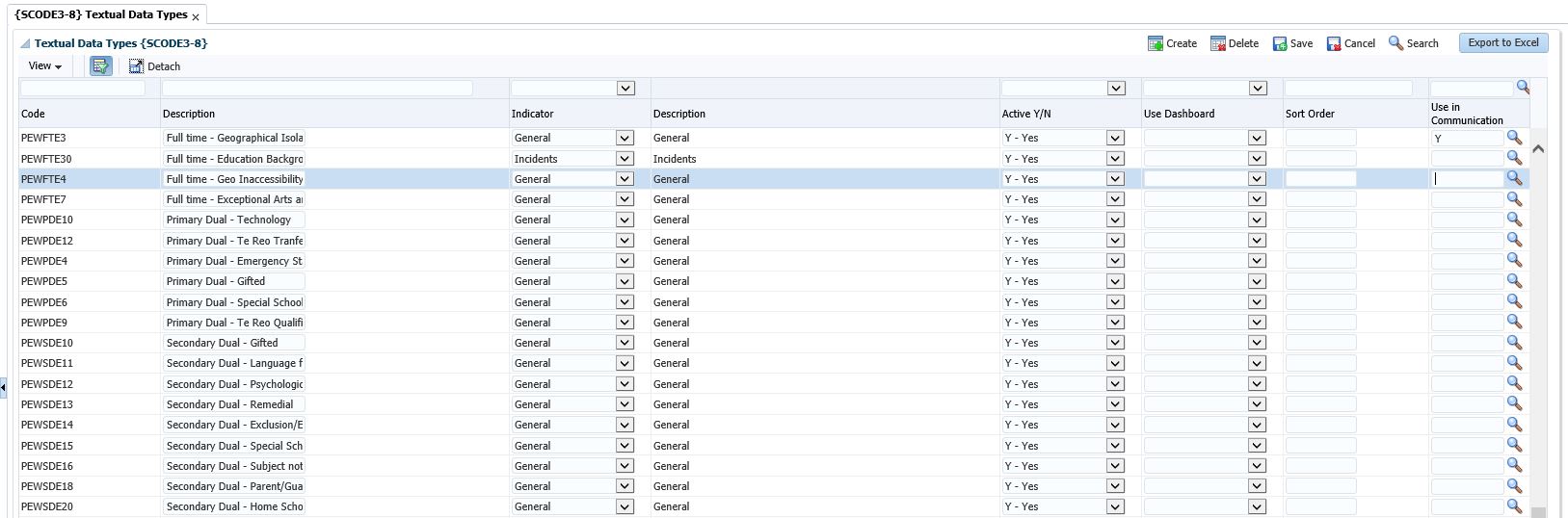The height and width of the screenshot is (518, 1568).
Task: Expand Active Y/N dropdown for PEWPDE10 row
Action: [x=1115, y=220]
